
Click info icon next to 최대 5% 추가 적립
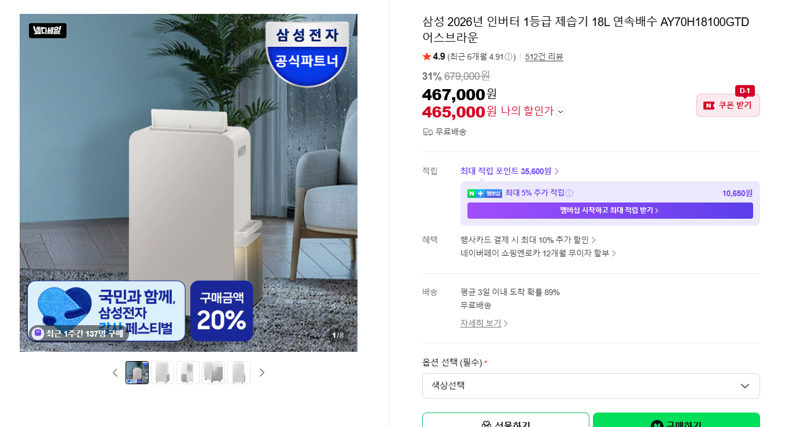[x=569, y=193]
